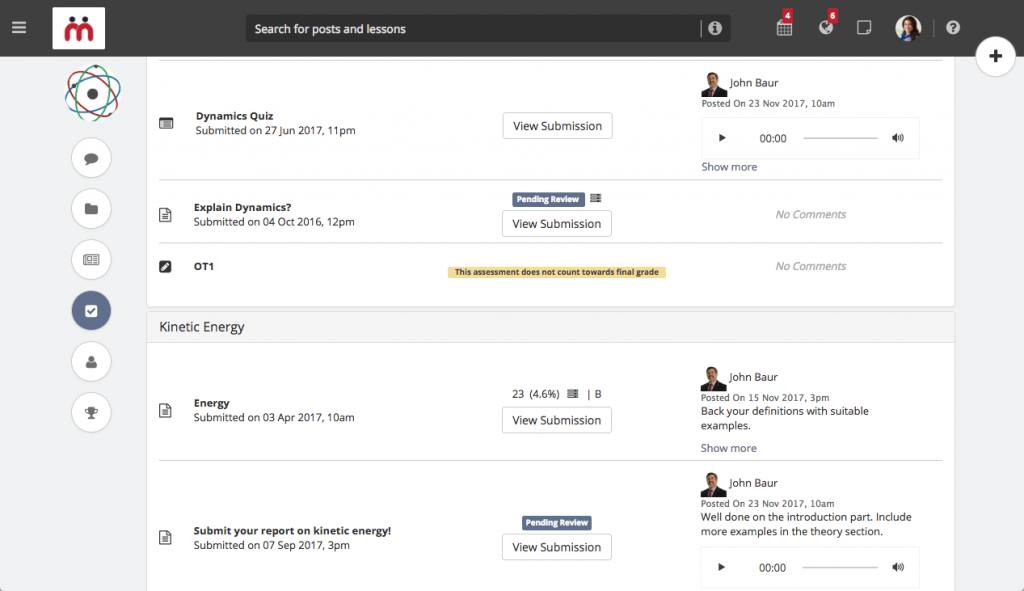1024x591 pixels.
Task: View submission for Explain Dynamics?
Action: 556,223
